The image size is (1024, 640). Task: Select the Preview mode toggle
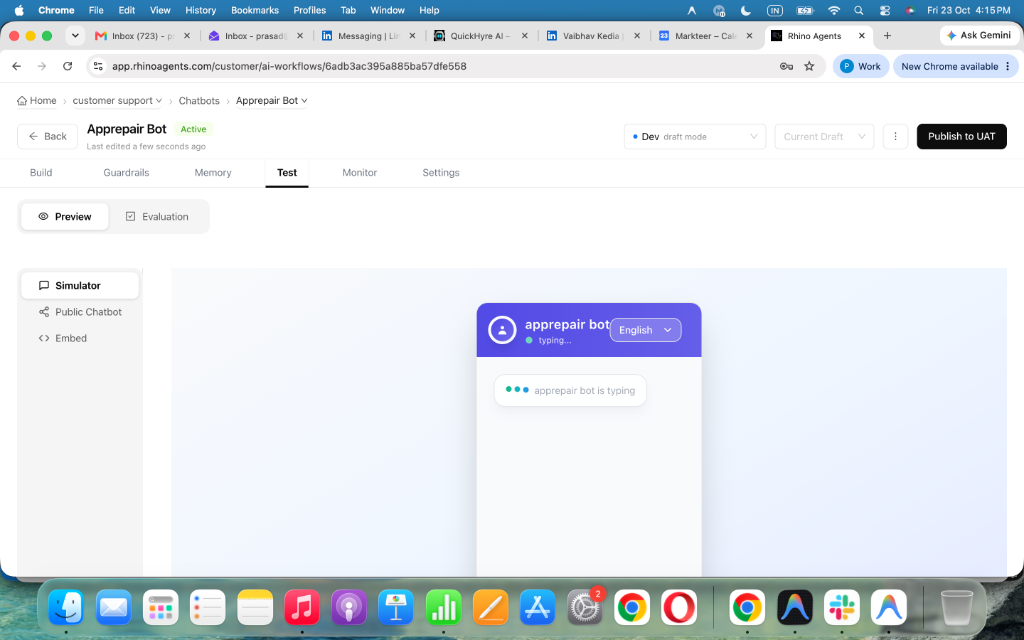pyautogui.click(x=65, y=217)
